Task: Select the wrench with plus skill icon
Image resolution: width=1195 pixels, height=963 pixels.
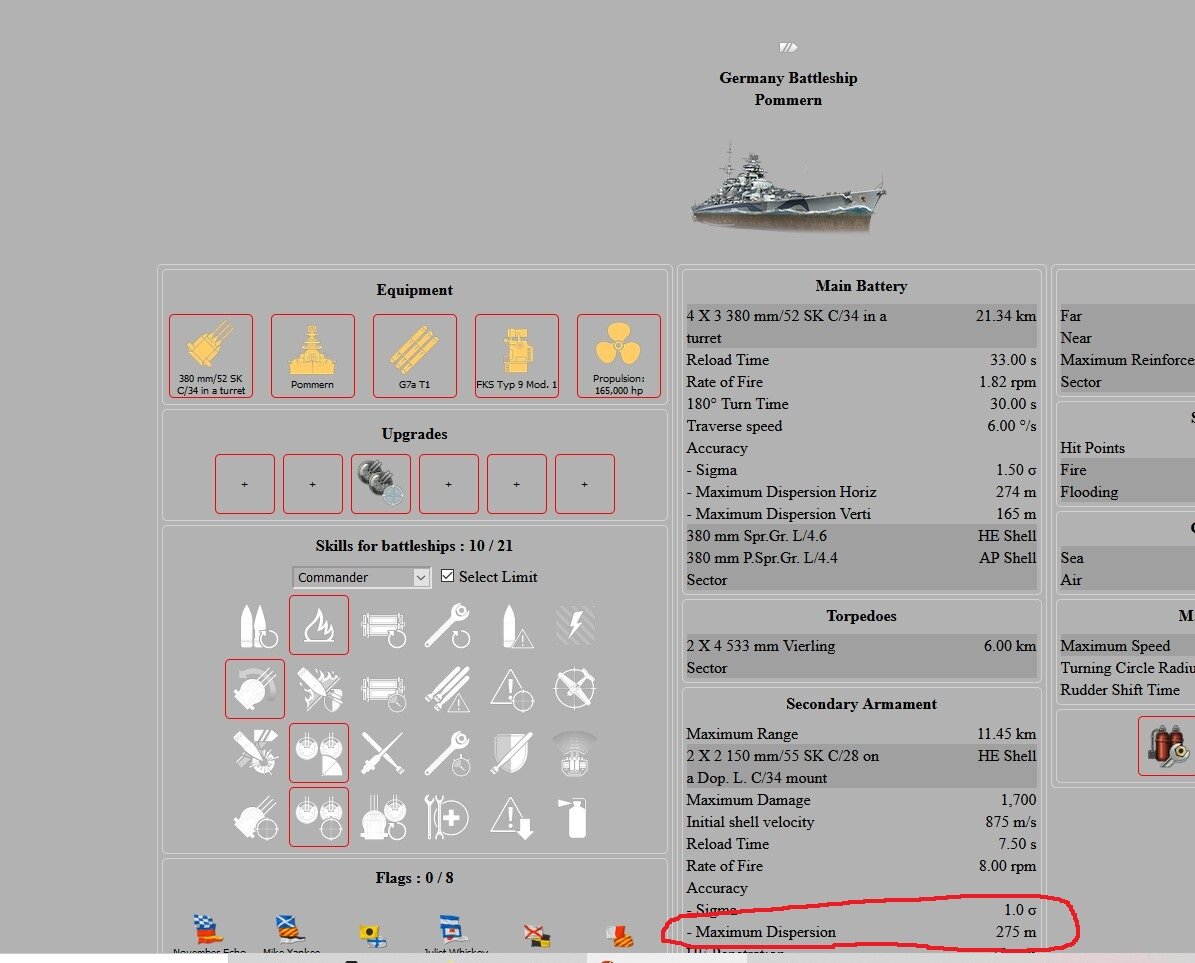Action: point(446,817)
